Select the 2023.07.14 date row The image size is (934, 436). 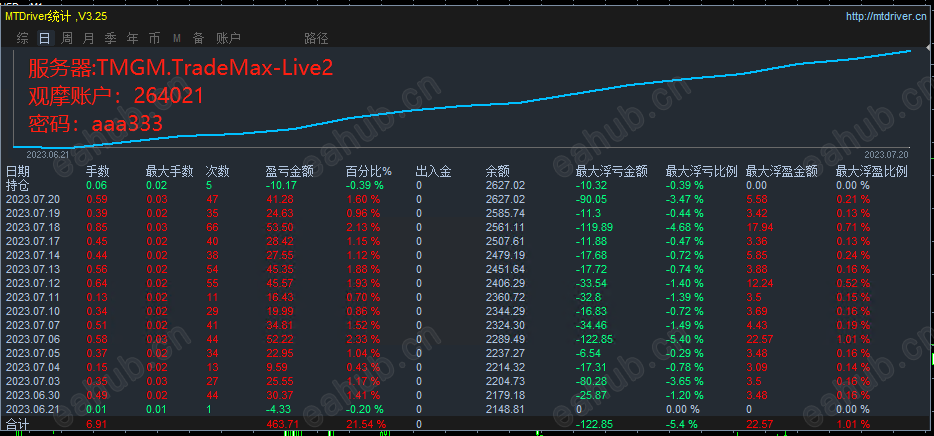click(x=32, y=255)
